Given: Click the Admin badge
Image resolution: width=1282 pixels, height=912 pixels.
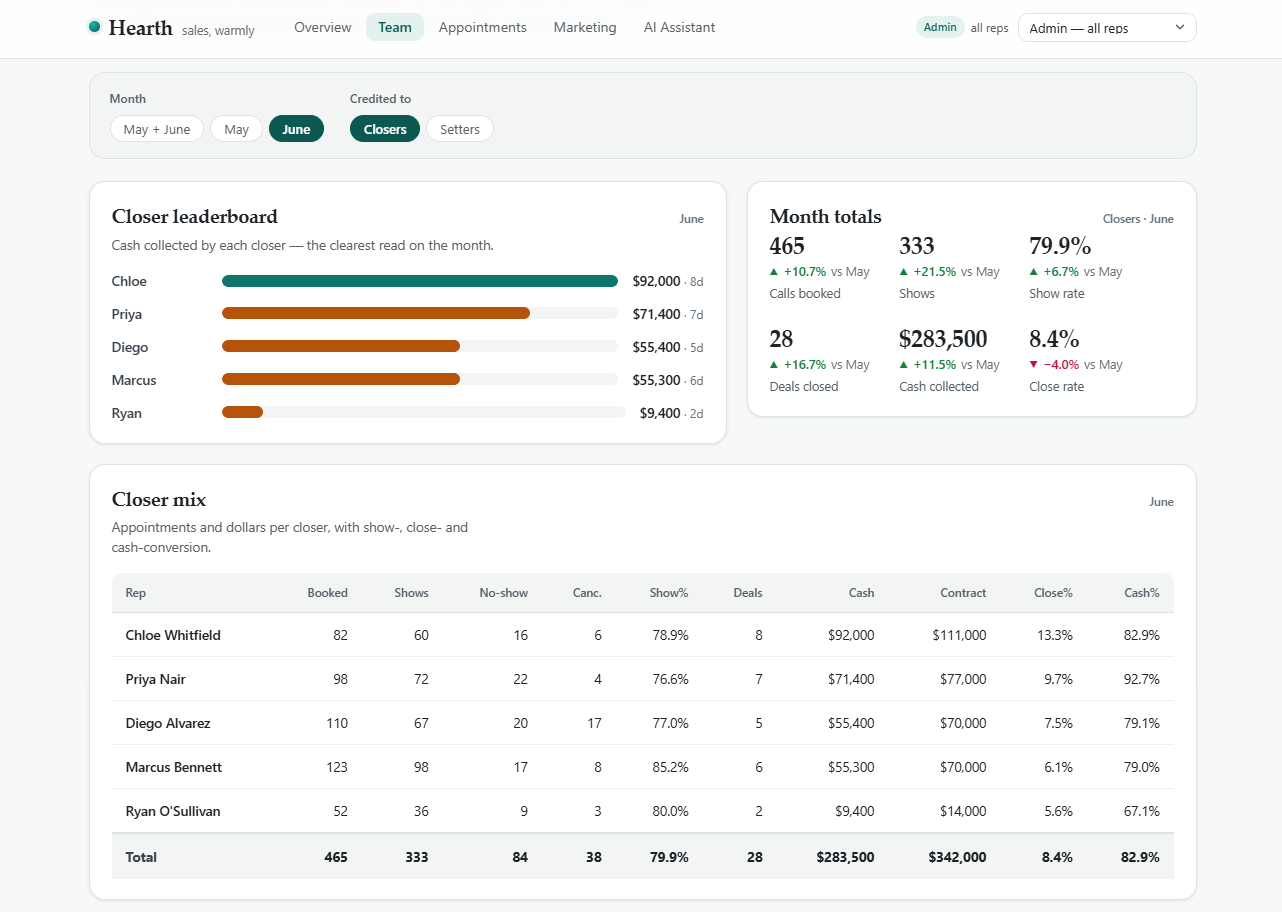Looking at the screenshot, I should 940,27.
